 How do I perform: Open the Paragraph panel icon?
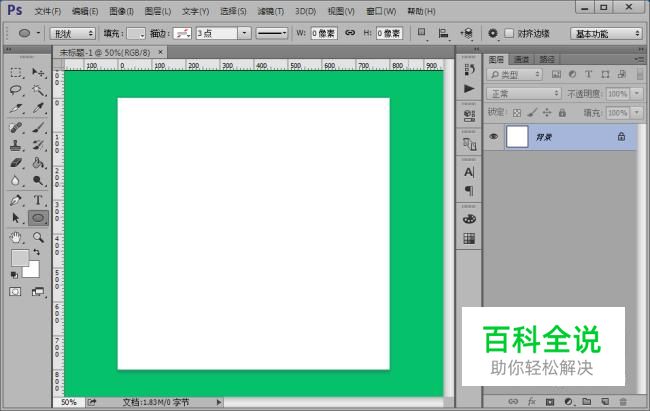tap(469, 191)
